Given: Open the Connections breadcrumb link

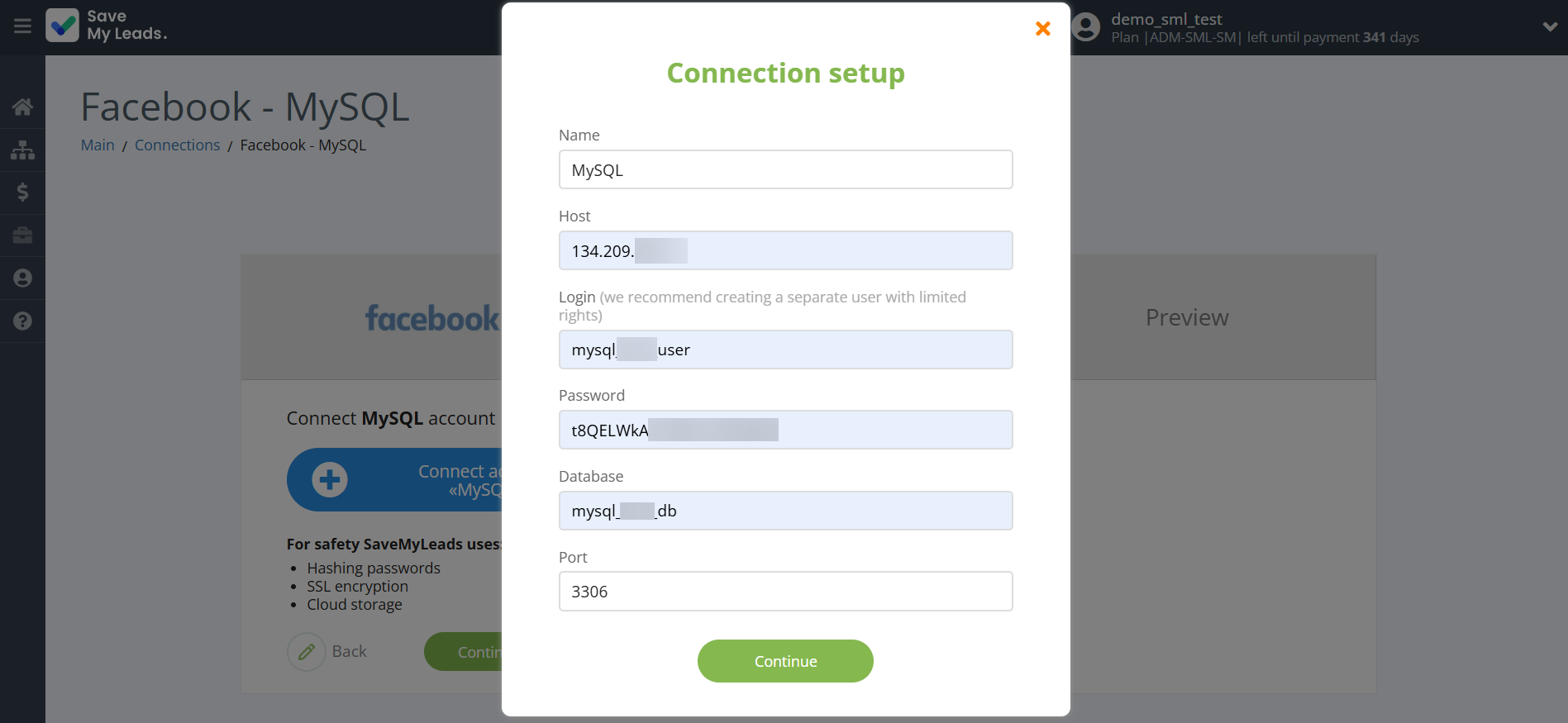Looking at the screenshot, I should point(177,145).
